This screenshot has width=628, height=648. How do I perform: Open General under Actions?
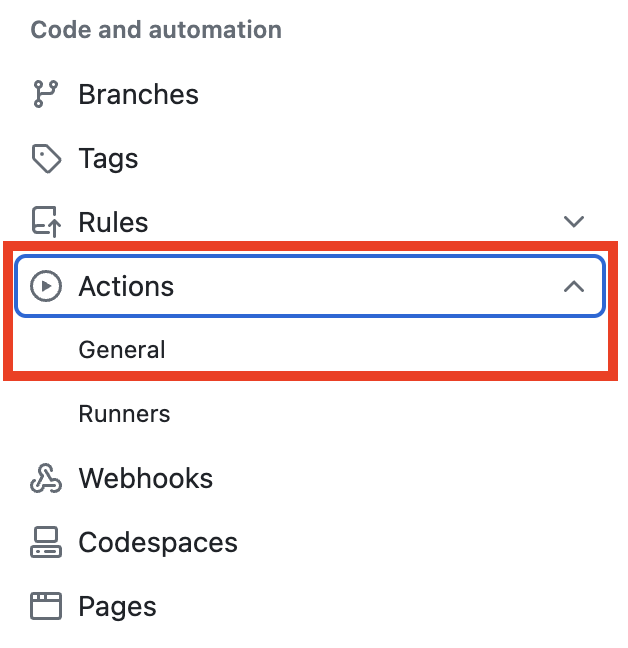click(x=122, y=350)
